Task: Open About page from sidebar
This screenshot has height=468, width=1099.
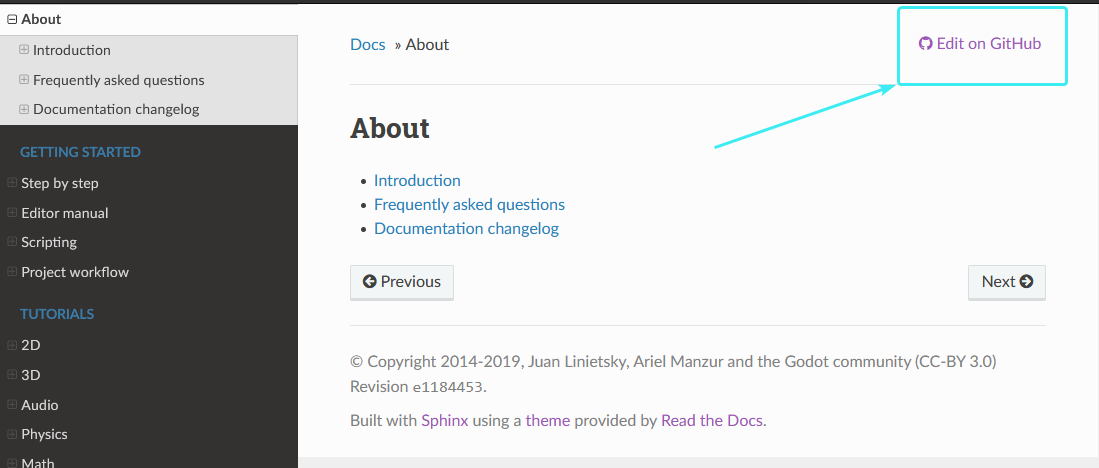Action: click(41, 20)
